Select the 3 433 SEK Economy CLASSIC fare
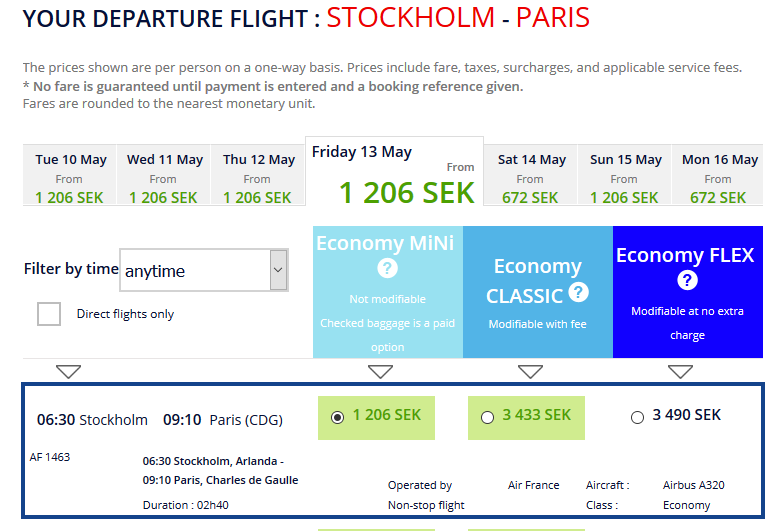 (487, 418)
